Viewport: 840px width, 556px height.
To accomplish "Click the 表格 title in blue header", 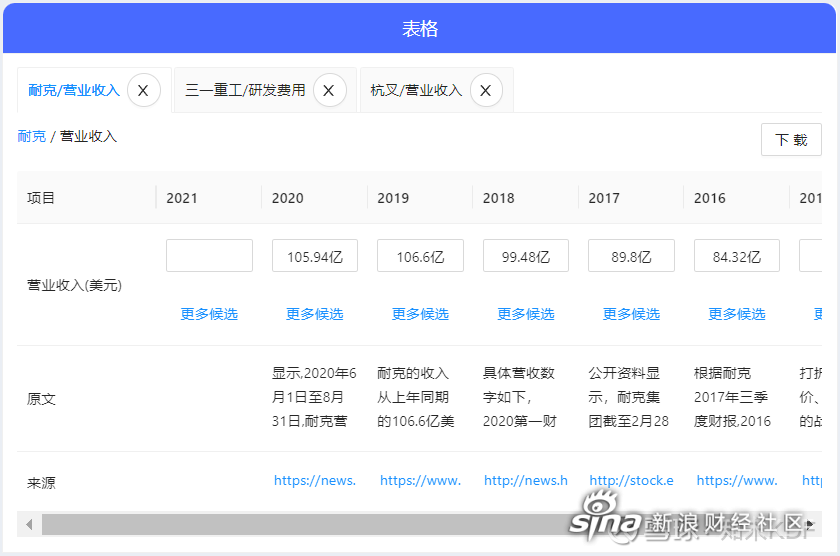I will (x=420, y=28).
